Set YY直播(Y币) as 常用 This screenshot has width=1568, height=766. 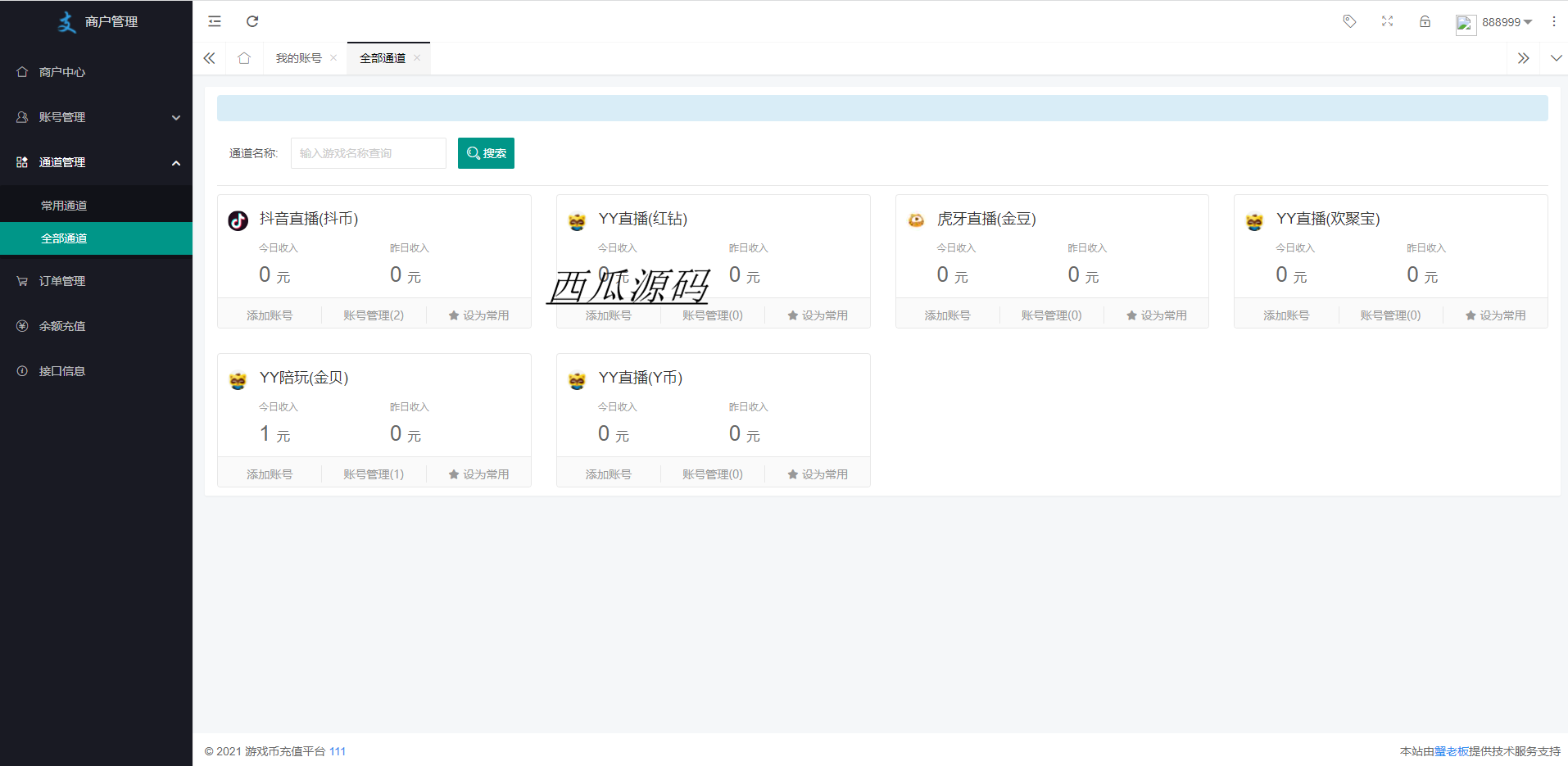[x=818, y=474]
